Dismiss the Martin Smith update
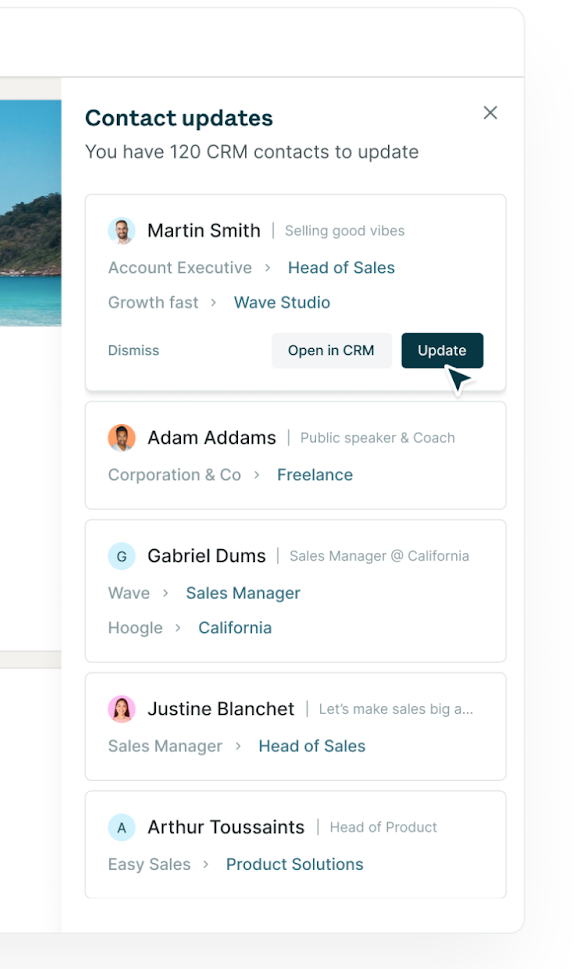574x969 pixels. (133, 350)
